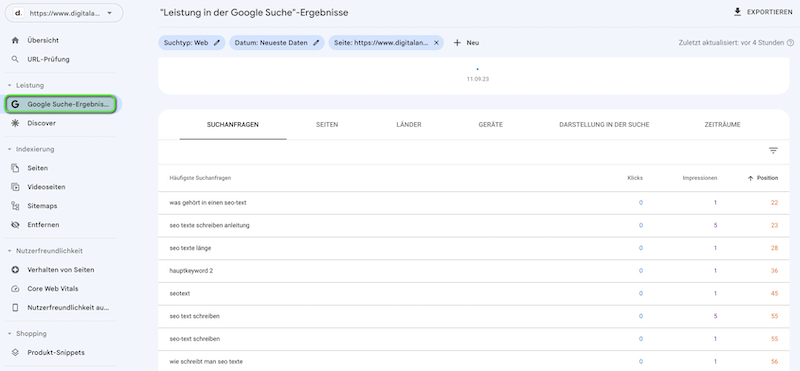800x371 pixels.
Task: Click the Core Web Vitals gauge icon
Action: (x=15, y=288)
